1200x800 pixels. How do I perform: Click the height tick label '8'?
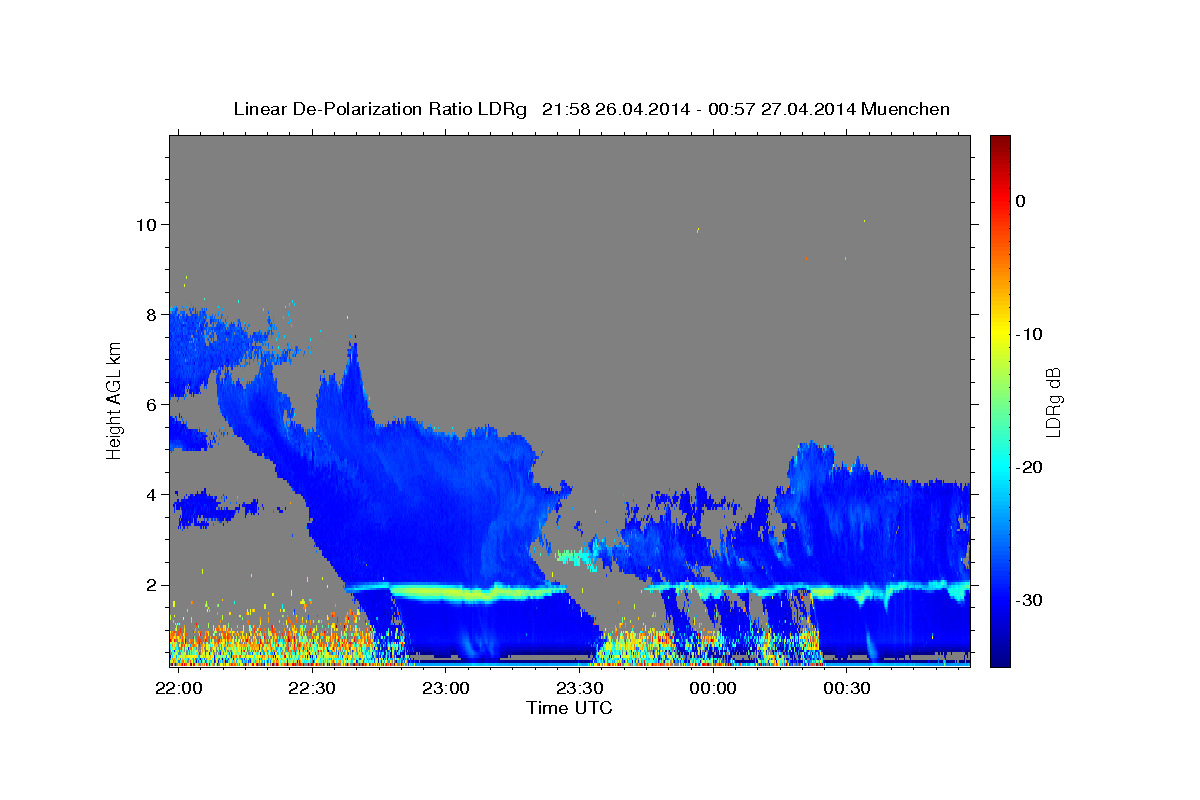[152, 314]
